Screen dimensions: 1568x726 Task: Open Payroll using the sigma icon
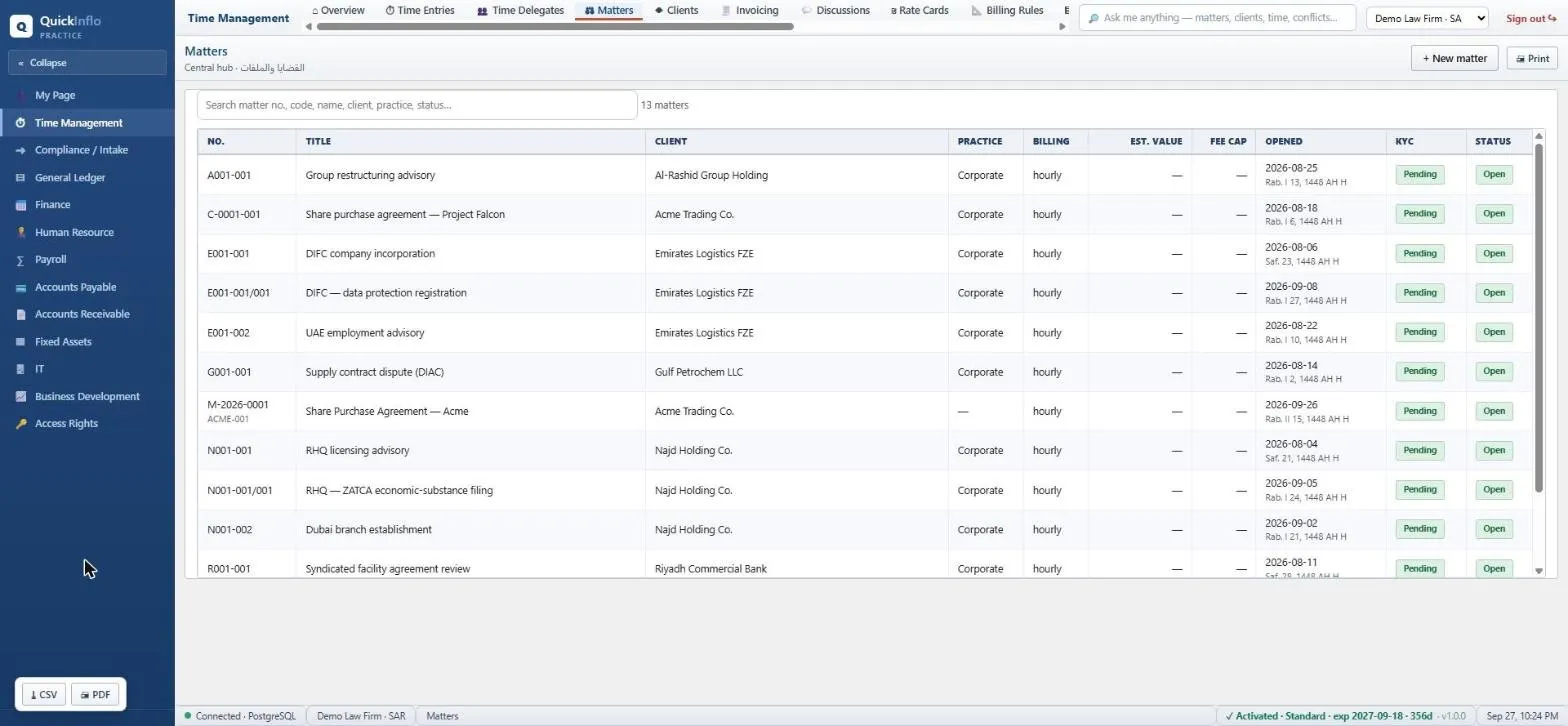[21, 260]
